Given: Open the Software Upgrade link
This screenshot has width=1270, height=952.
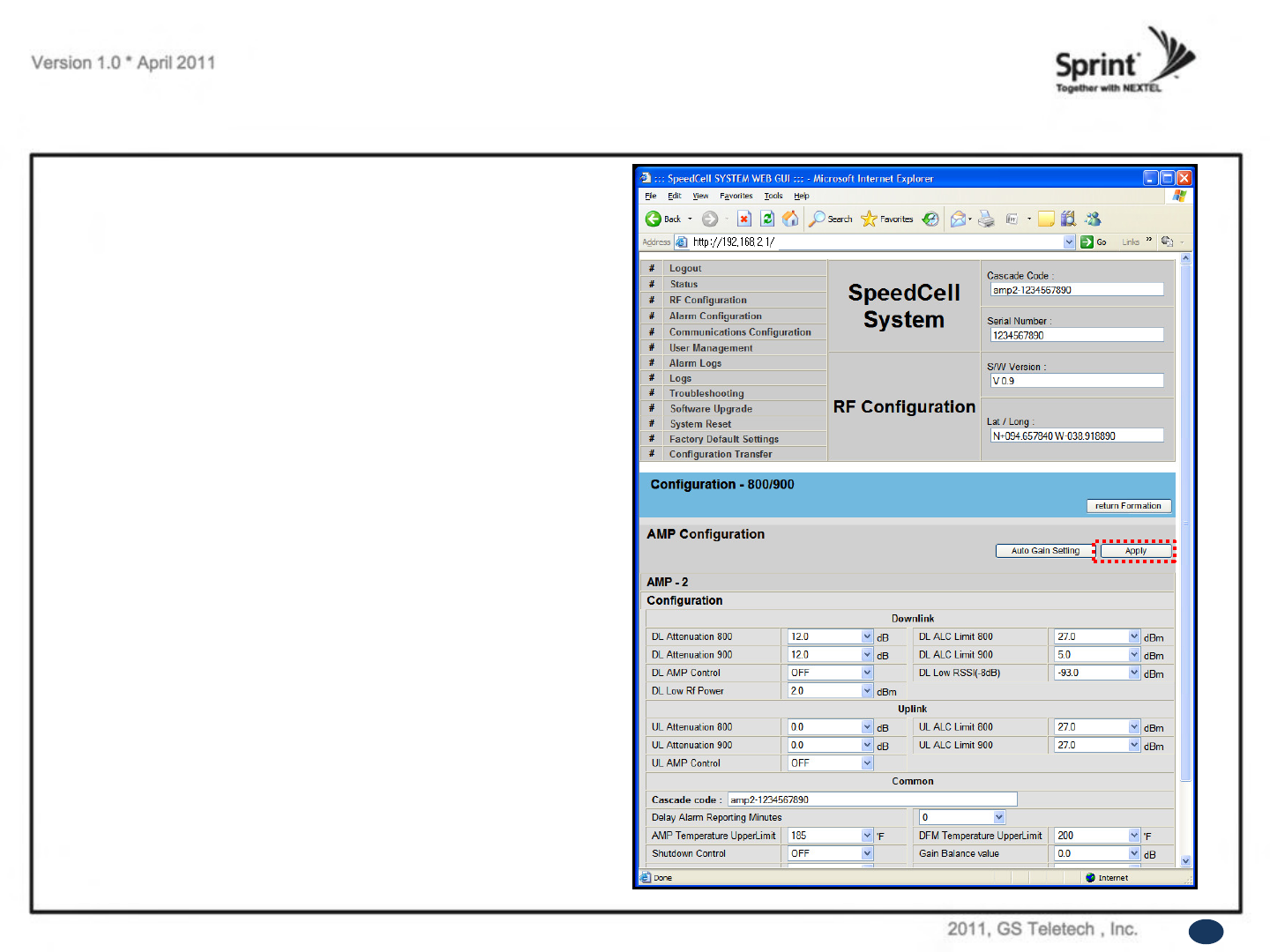Looking at the screenshot, I should click(x=711, y=408).
